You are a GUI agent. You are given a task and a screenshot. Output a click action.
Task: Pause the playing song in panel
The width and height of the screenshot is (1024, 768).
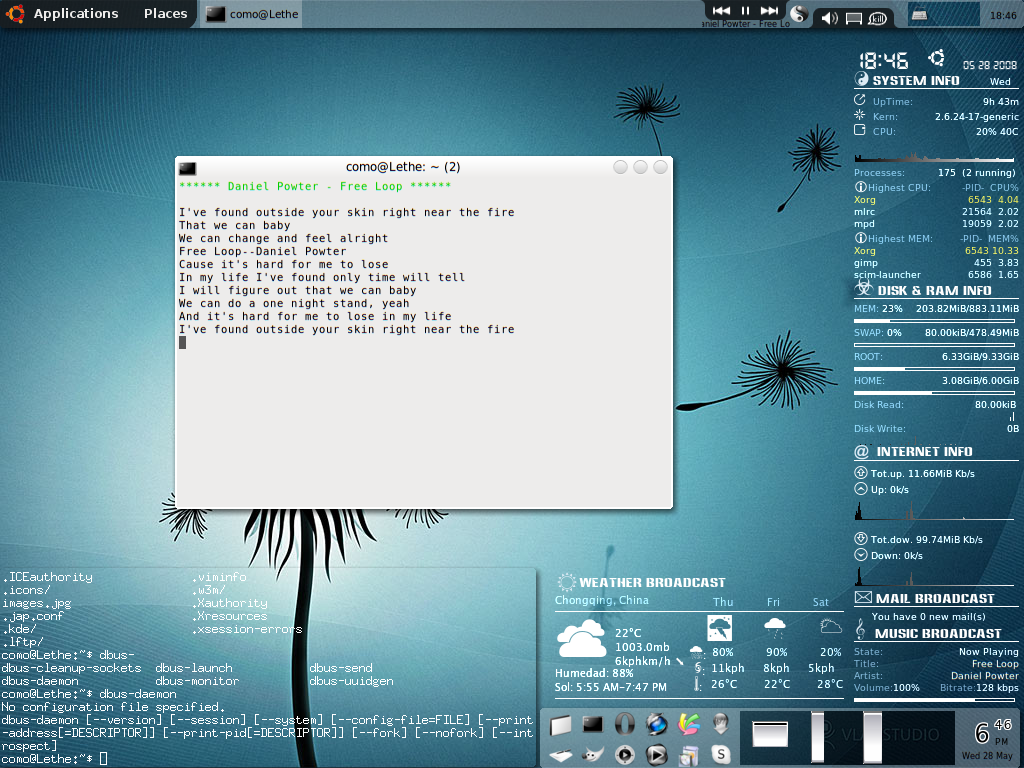coord(745,10)
